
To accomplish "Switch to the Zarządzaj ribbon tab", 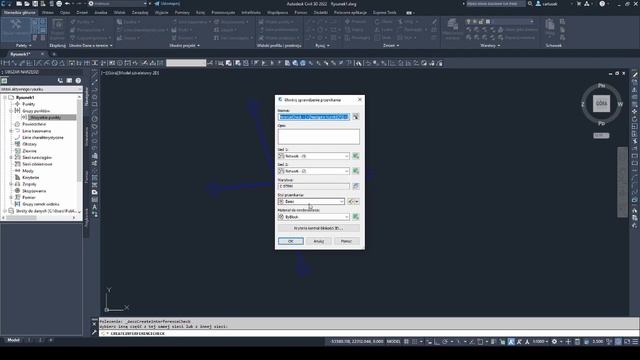I will 140,13.
